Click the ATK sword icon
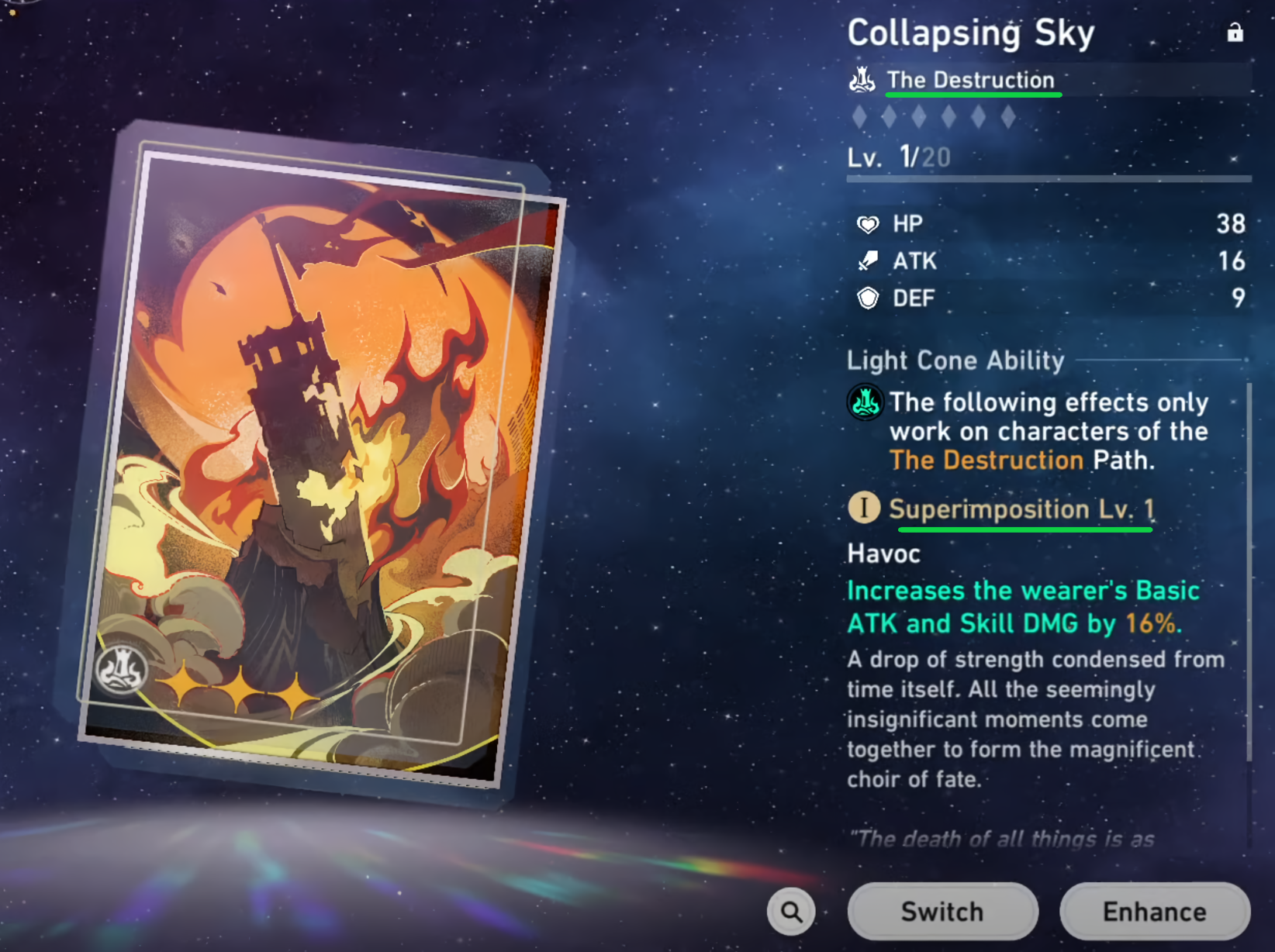Image resolution: width=1275 pixels, height=952 pixels. 868,261
